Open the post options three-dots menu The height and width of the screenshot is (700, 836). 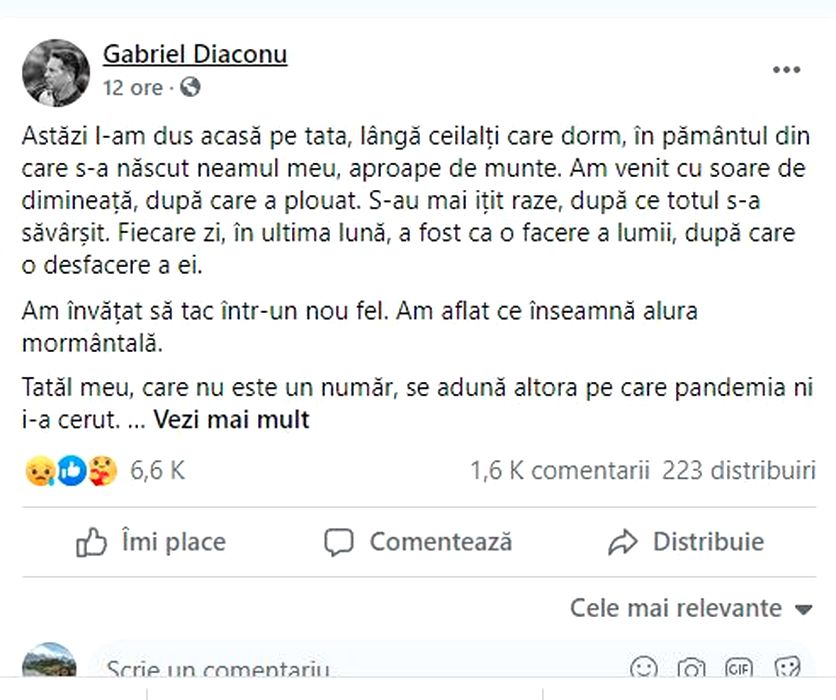click(786, 70)
